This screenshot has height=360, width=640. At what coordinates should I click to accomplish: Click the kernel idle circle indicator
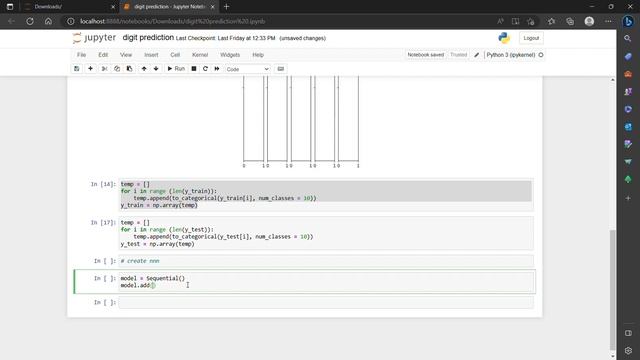541,55
